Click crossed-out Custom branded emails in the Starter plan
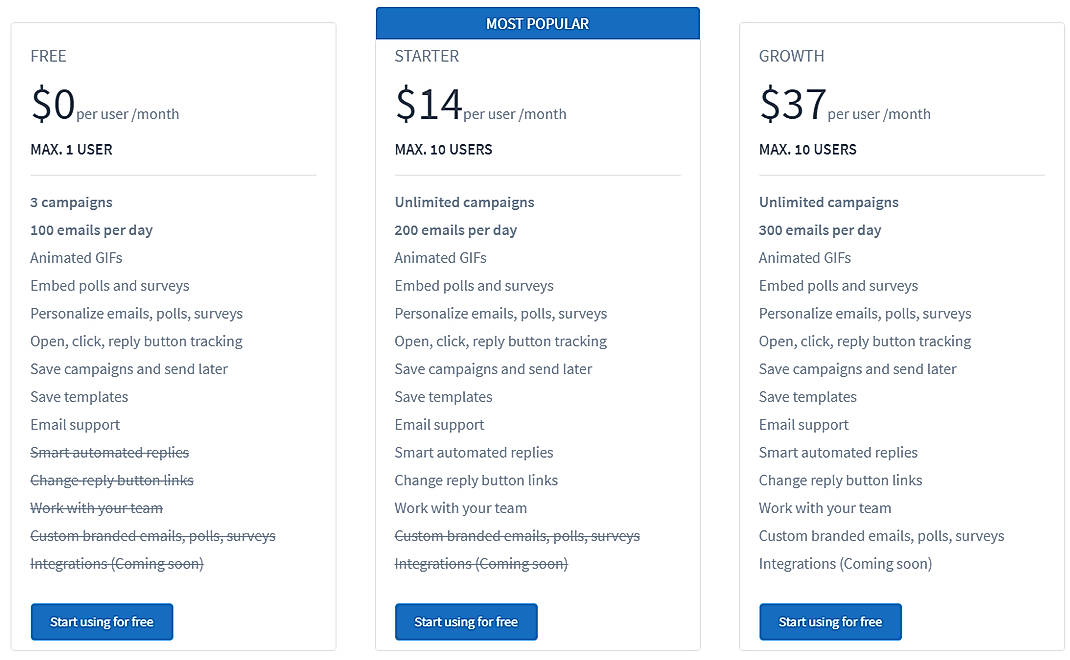The height and width of the screenshot is (660, 1070). point(517,536)
